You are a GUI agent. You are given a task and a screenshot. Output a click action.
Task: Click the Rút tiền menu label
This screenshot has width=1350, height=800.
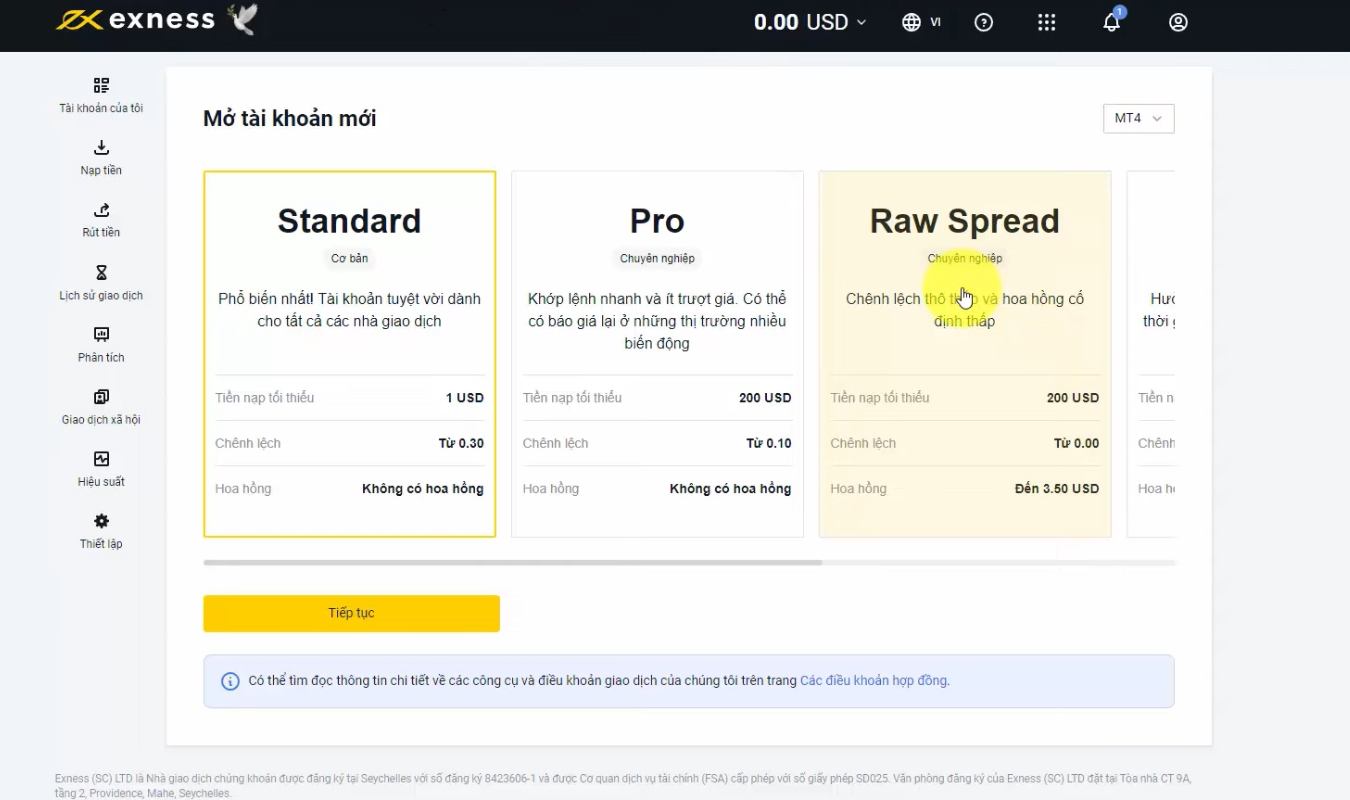(x=101, y=232)
